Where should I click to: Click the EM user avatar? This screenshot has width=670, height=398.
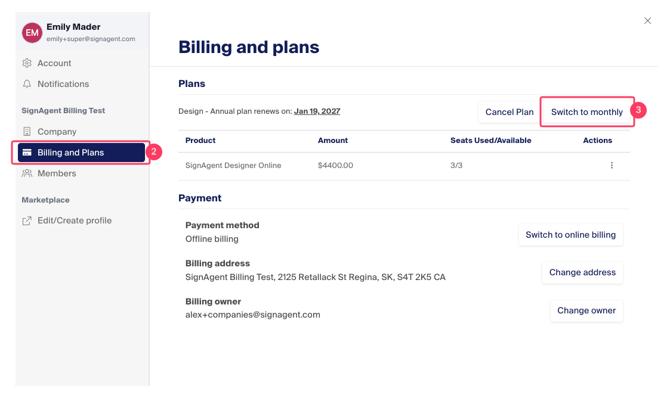pyautogui.click(x=32, y=32)
